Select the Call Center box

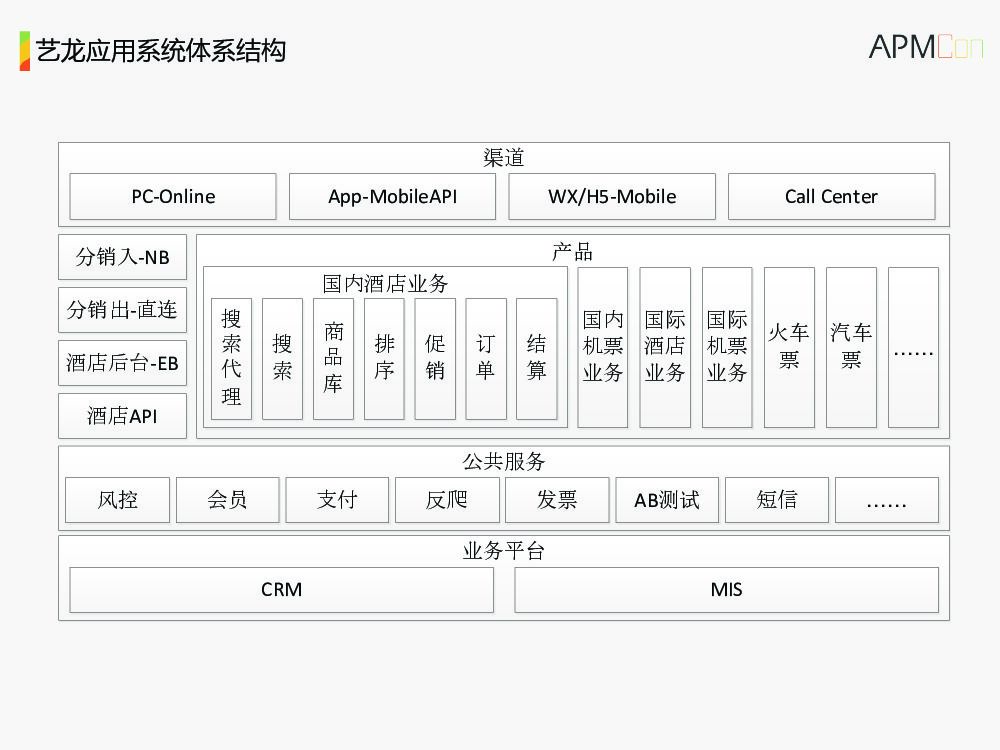click(831, 197)
